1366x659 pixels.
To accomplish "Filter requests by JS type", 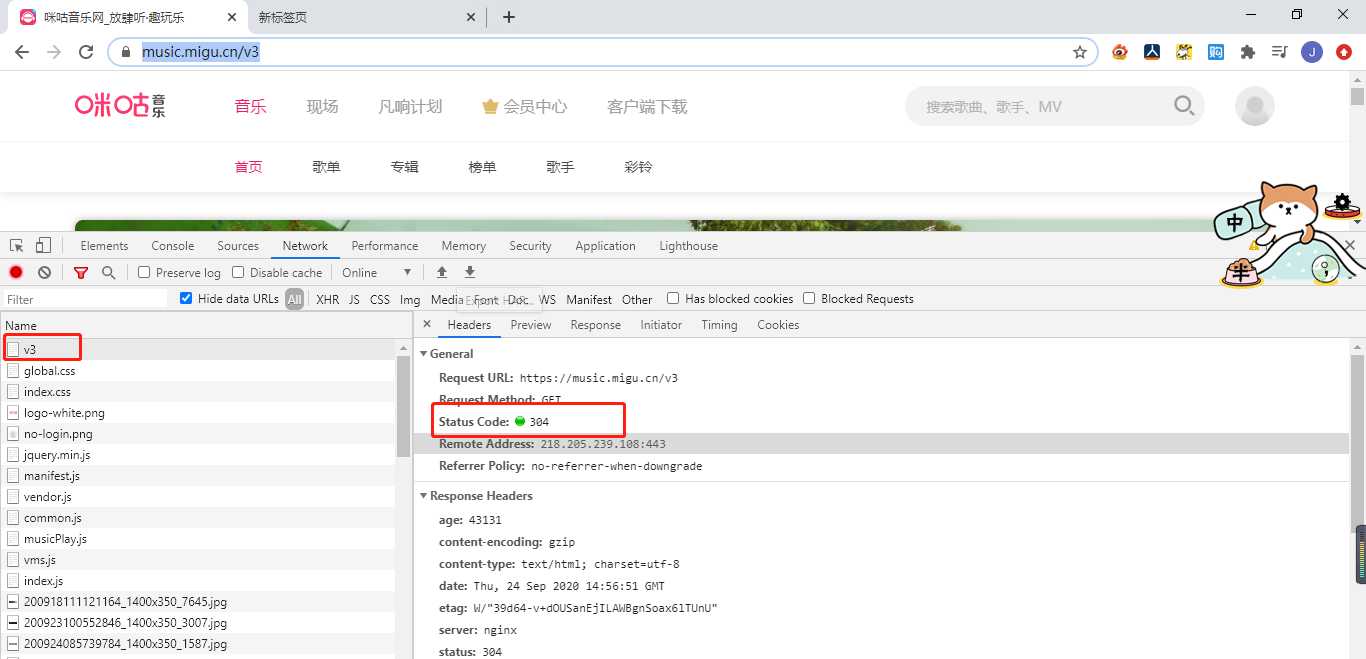I will coord(354,299).
